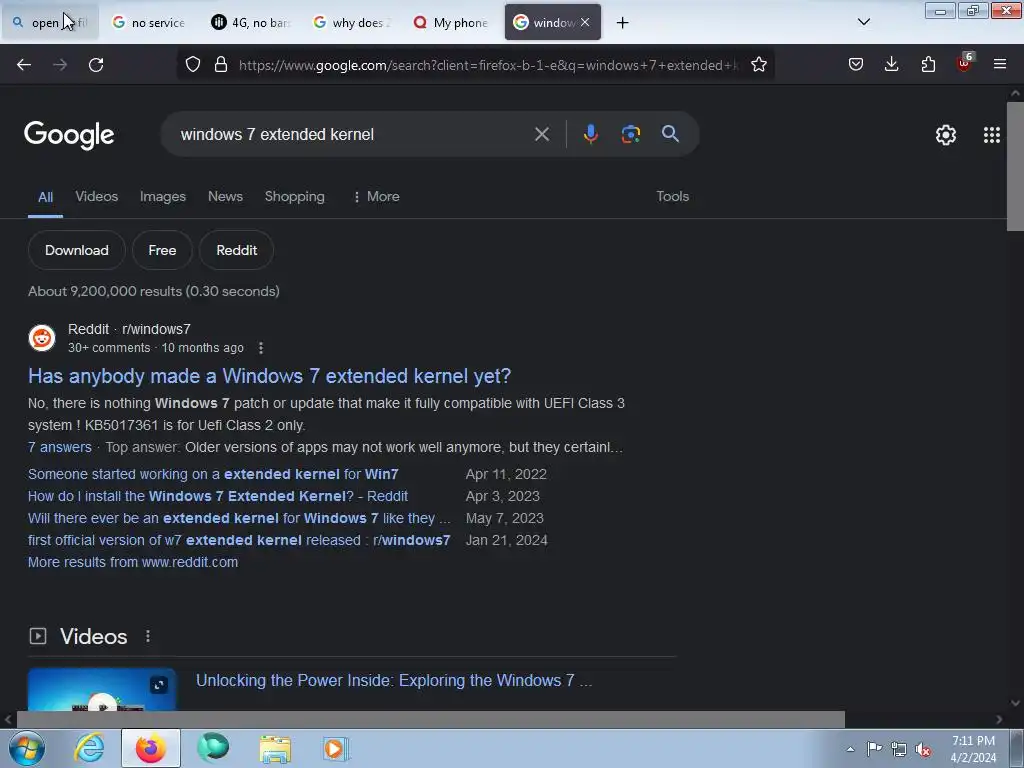Start voice search with microphone

coord(590,135)
